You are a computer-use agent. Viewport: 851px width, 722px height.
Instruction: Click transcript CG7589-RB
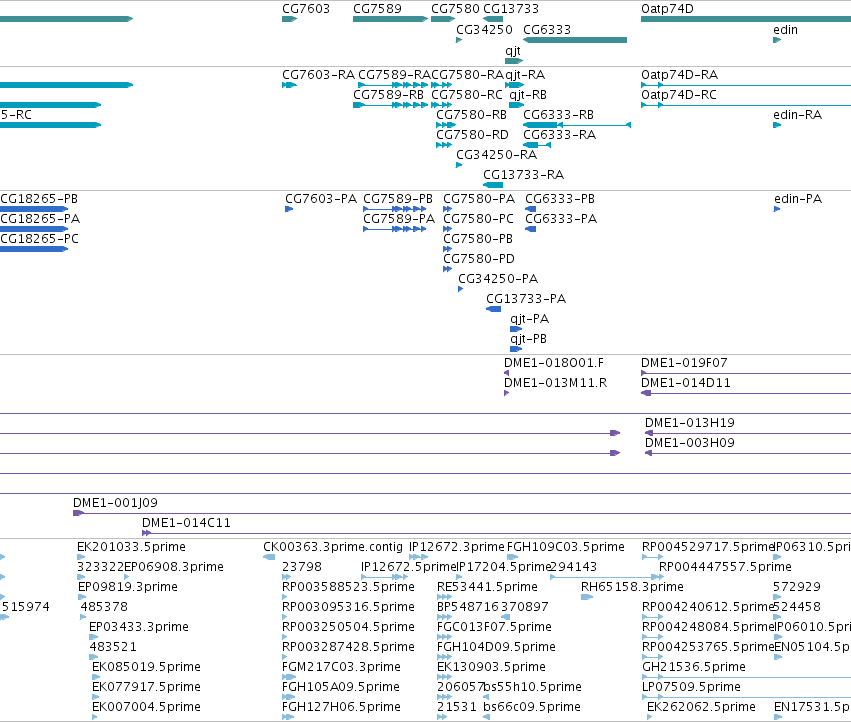click(x=388, y=95)
